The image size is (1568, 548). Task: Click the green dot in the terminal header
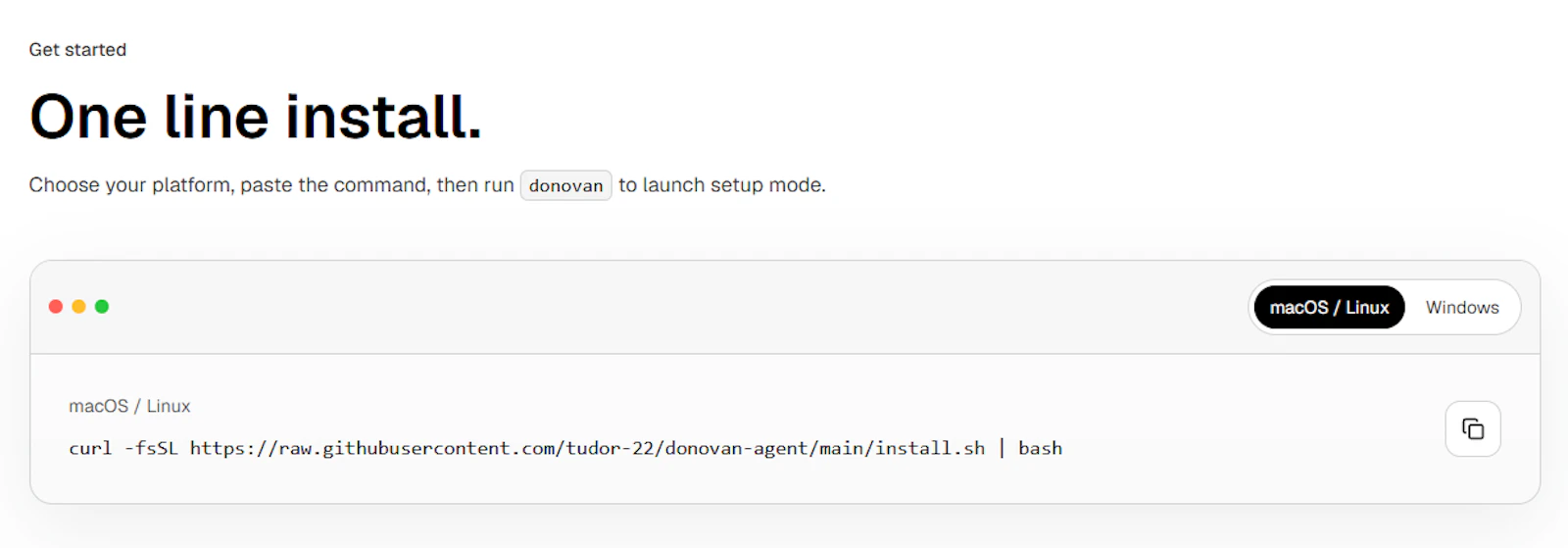coord(102,307)
